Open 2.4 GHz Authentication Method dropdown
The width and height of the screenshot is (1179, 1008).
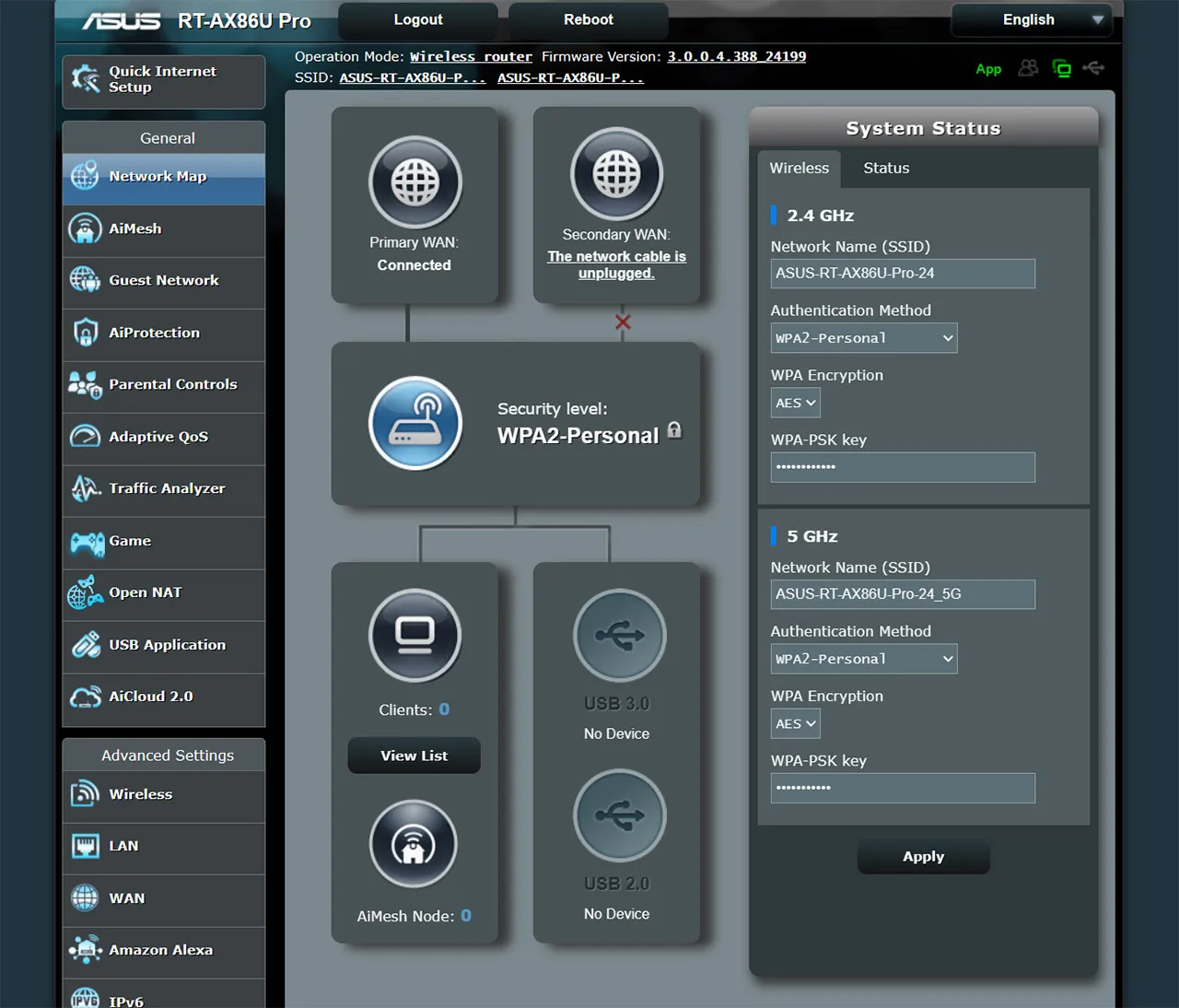pos(864,338)
